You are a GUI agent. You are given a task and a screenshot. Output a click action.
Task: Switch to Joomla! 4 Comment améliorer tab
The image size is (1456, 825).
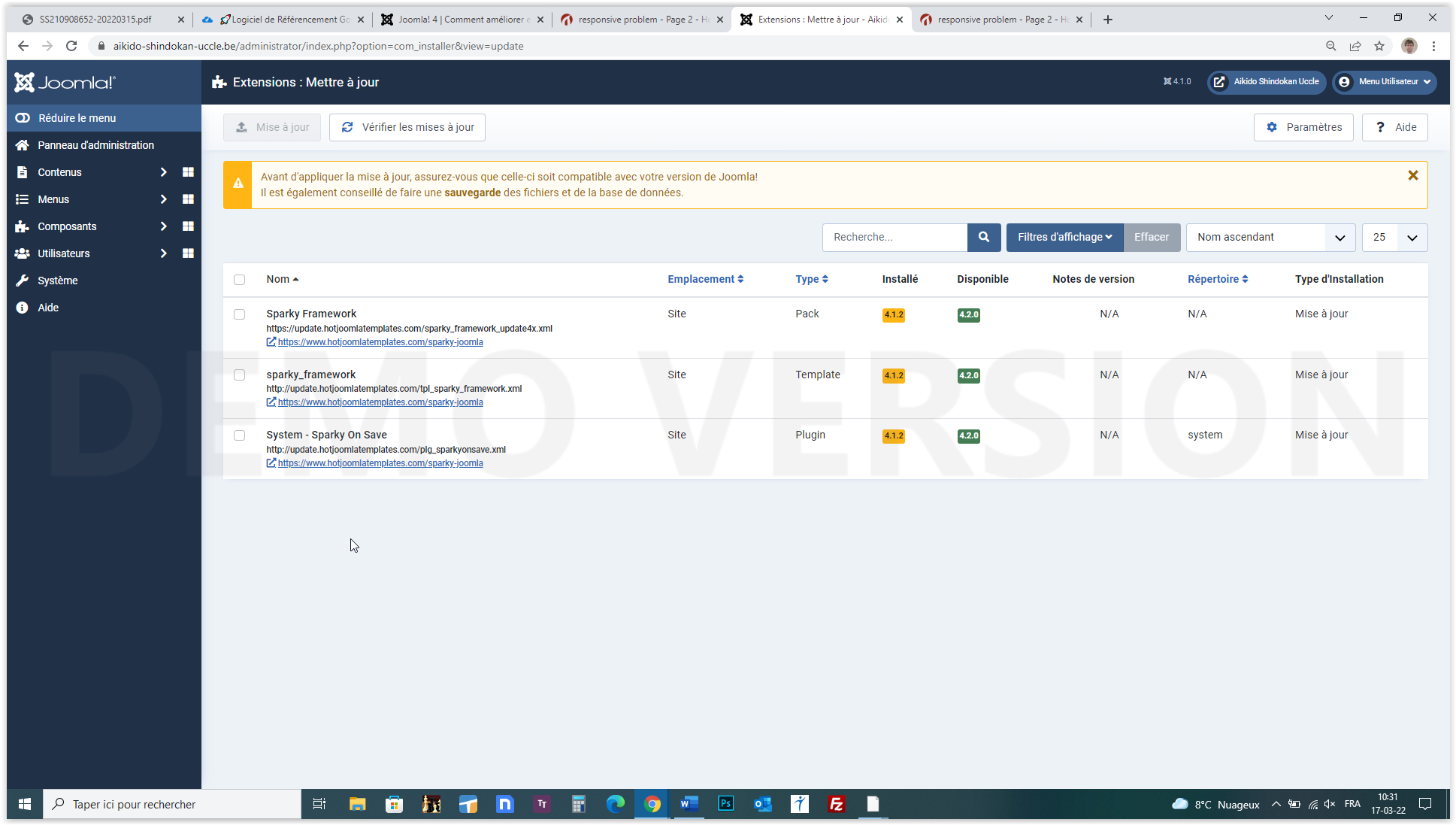[x=462, y=20]
